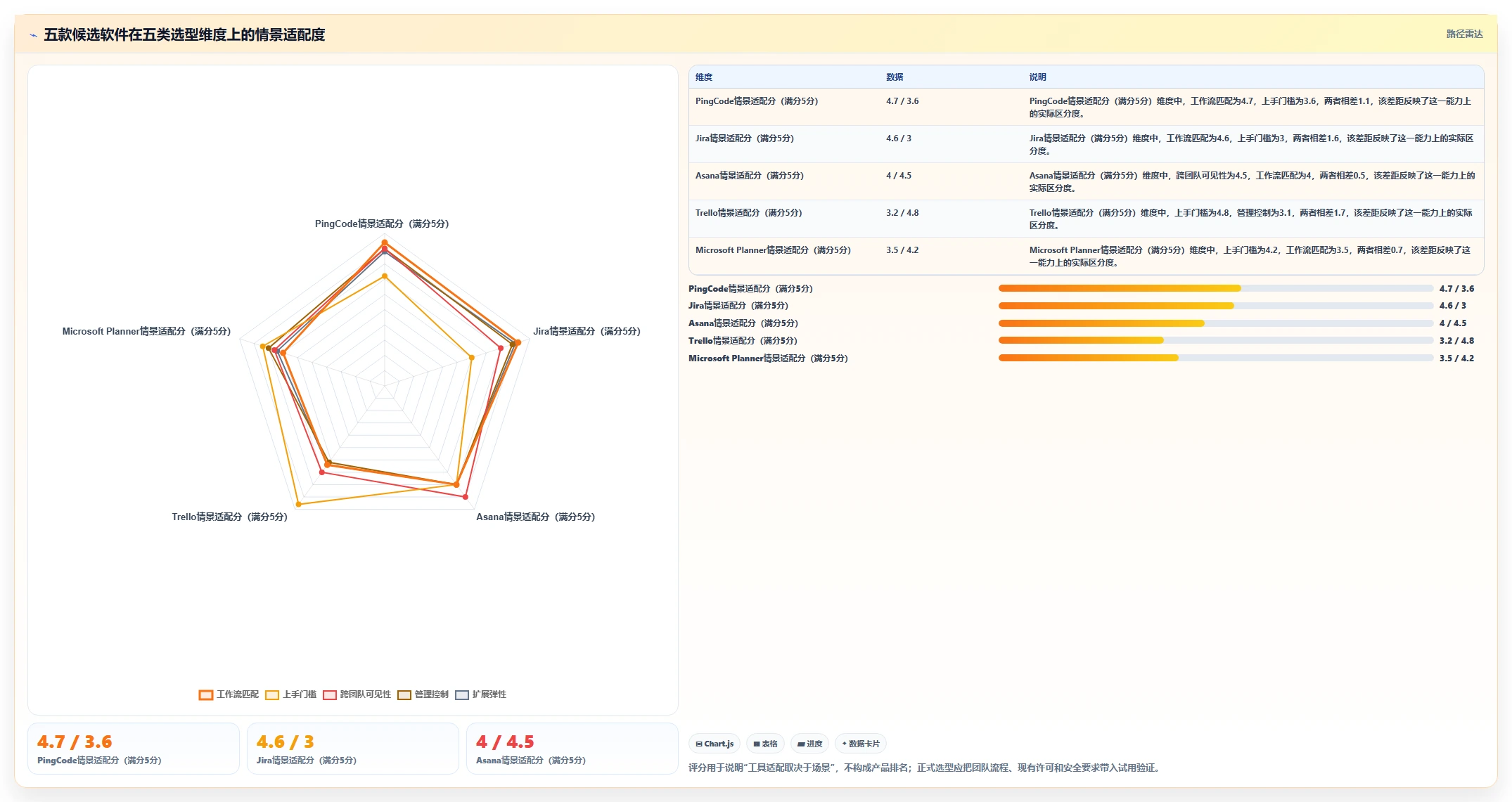
Task: Click the Trello progress bar
Action: pos(1215,340)
